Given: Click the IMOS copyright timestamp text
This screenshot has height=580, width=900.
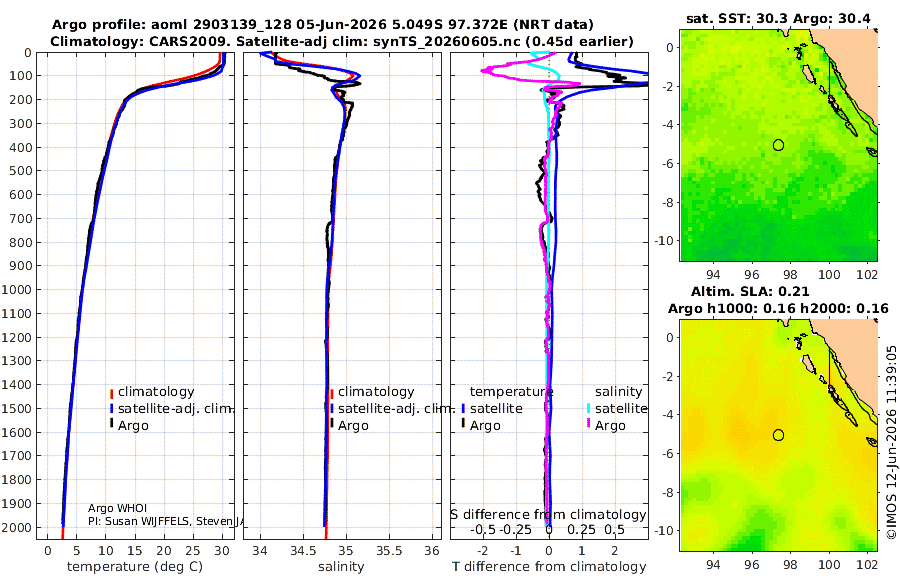Looking at the screenshot, I should [x=891, y=442].
